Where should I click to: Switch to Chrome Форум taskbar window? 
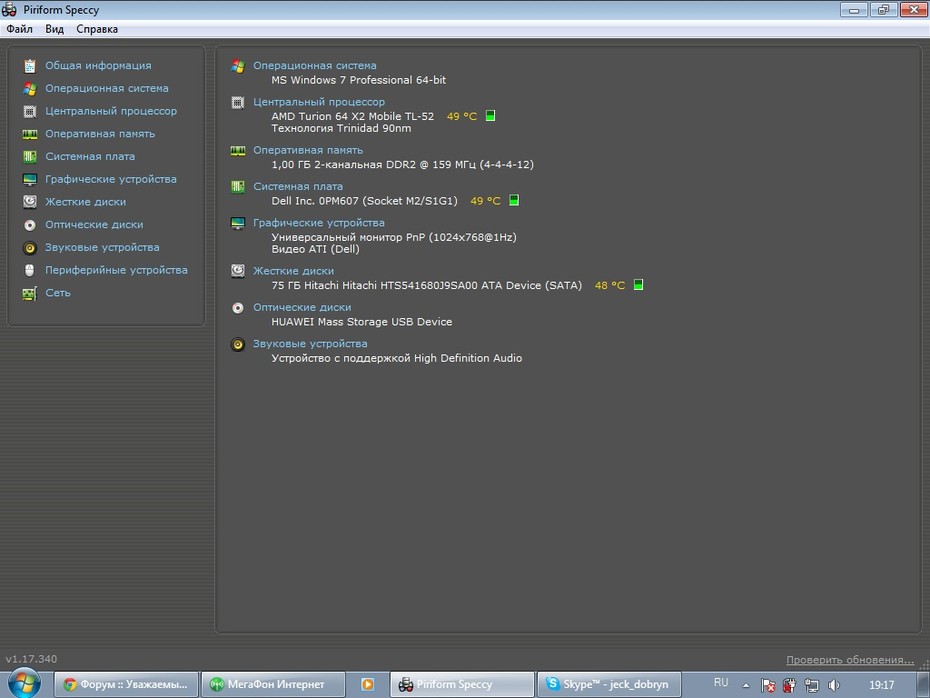pyautogui.click(x=126, y=684)
